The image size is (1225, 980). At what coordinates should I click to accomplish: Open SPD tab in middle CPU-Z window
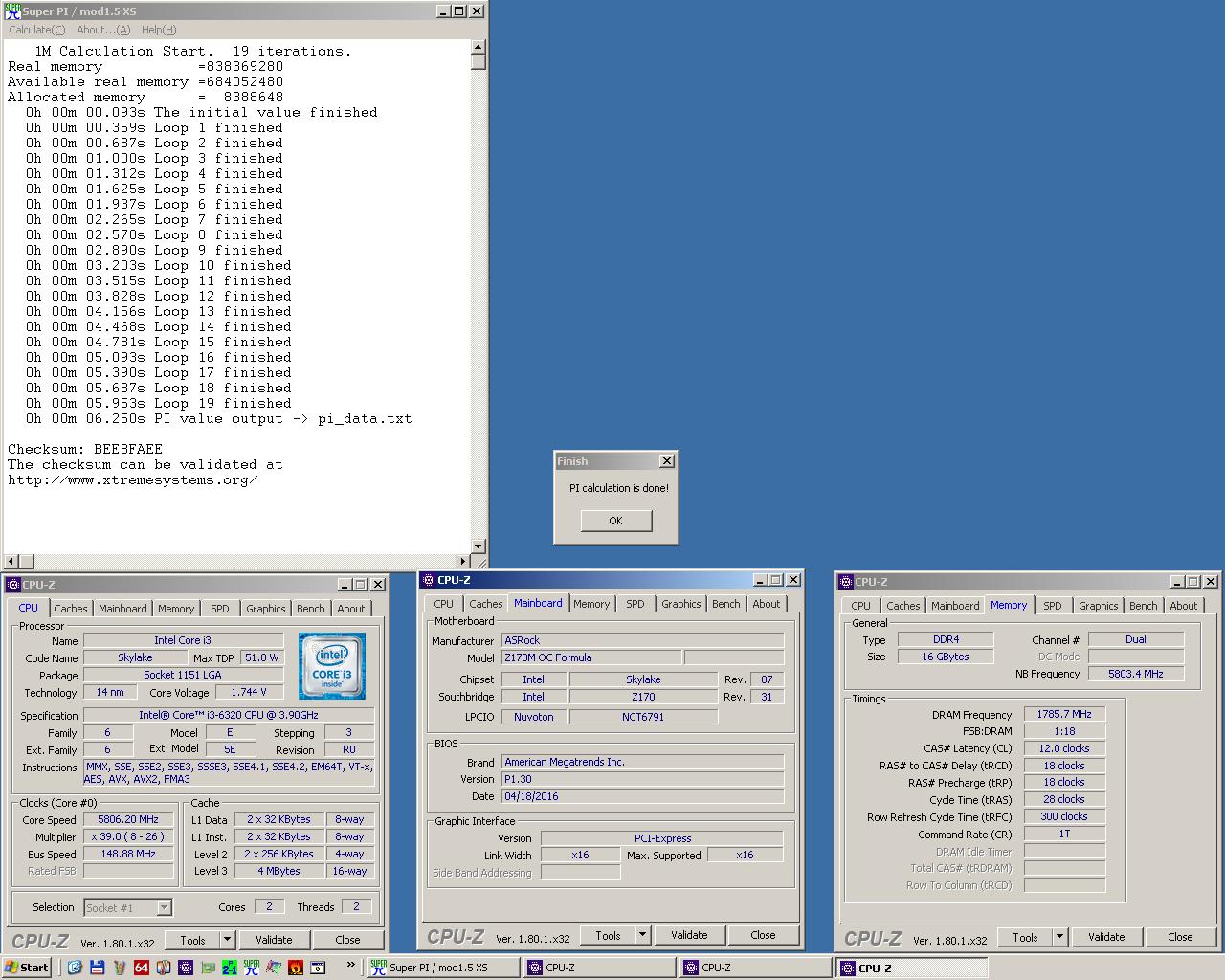pos(635,604)
